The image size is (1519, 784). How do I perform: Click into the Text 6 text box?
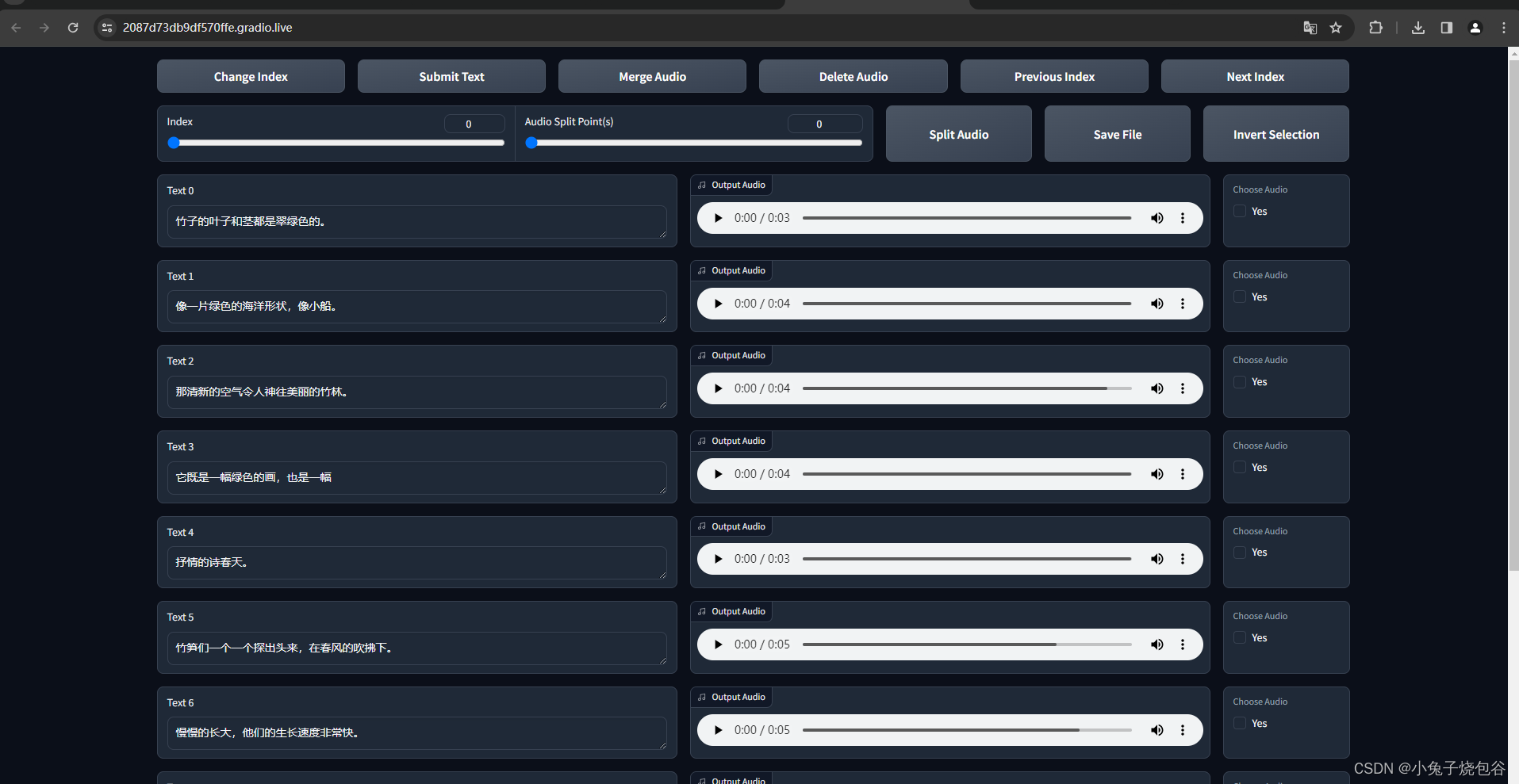tap(416, 733)
